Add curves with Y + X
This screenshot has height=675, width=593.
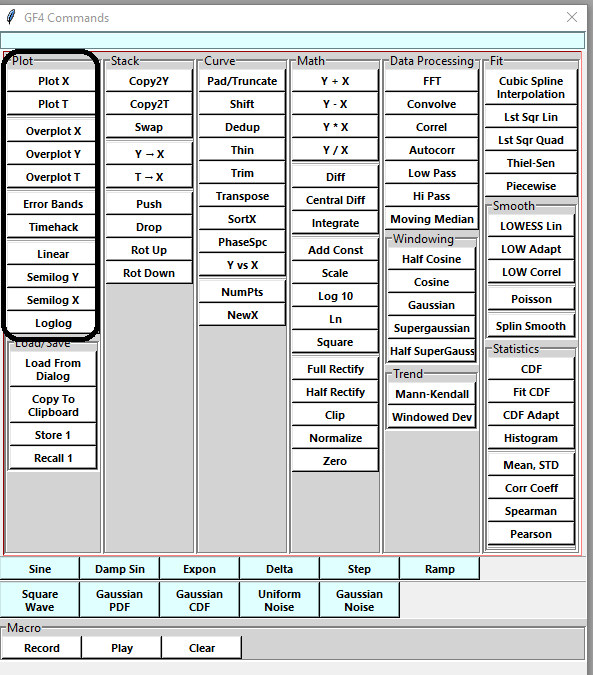(x=335, y=81)
